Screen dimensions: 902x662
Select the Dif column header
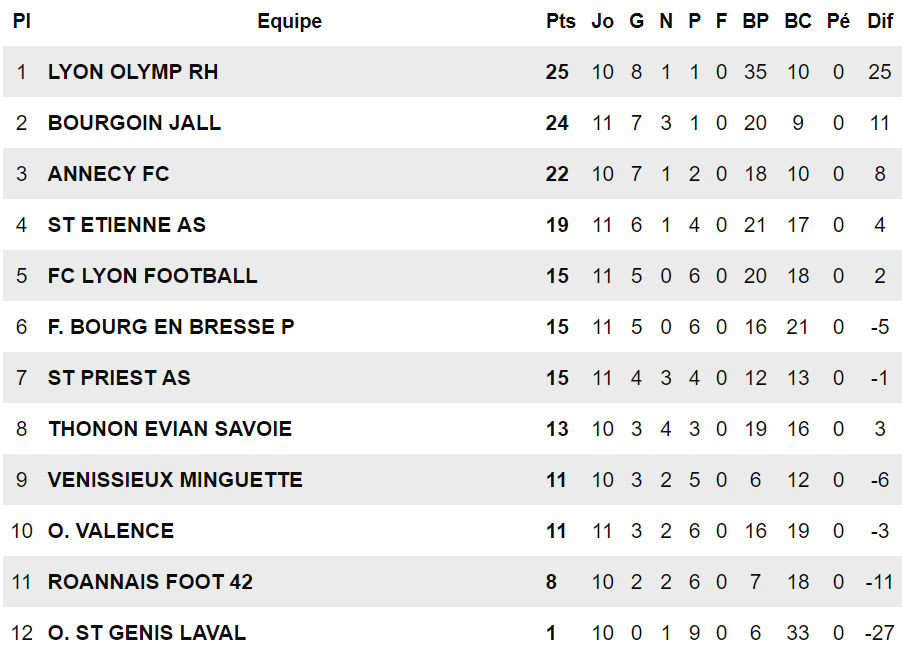(x=880, y=21)
